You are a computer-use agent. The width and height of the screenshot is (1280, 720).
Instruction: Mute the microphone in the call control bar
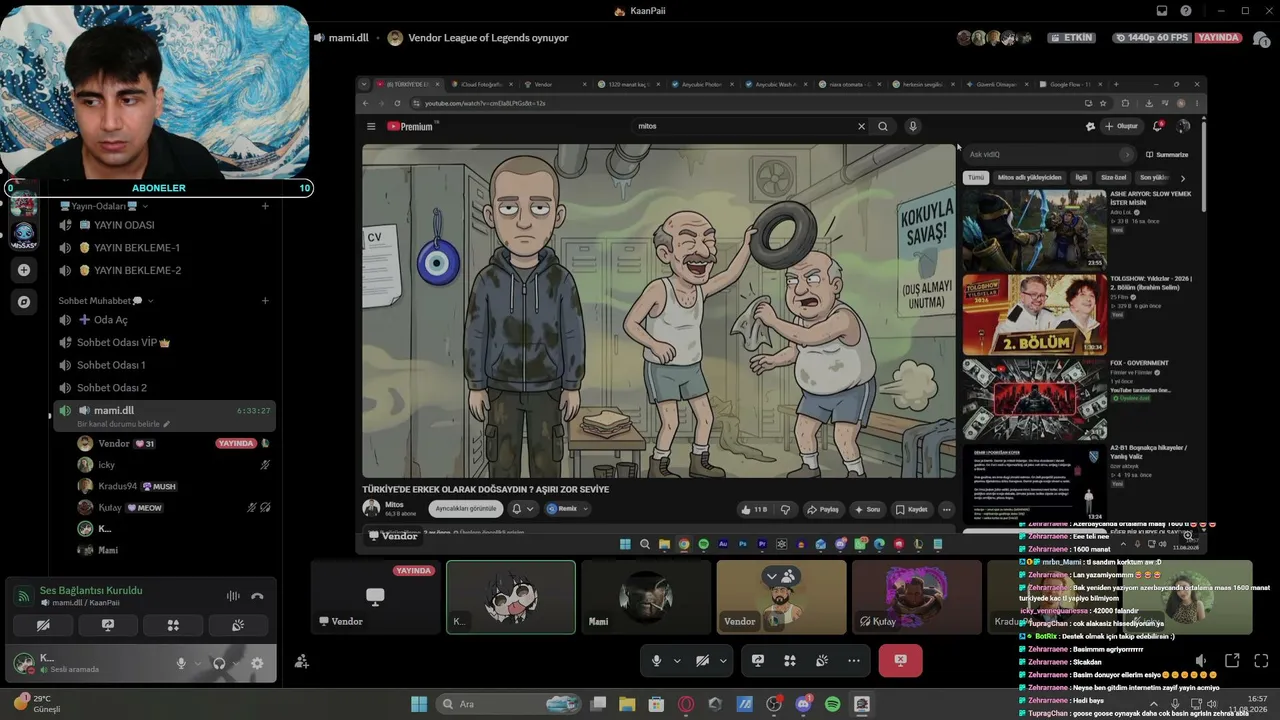coord(657,661)
